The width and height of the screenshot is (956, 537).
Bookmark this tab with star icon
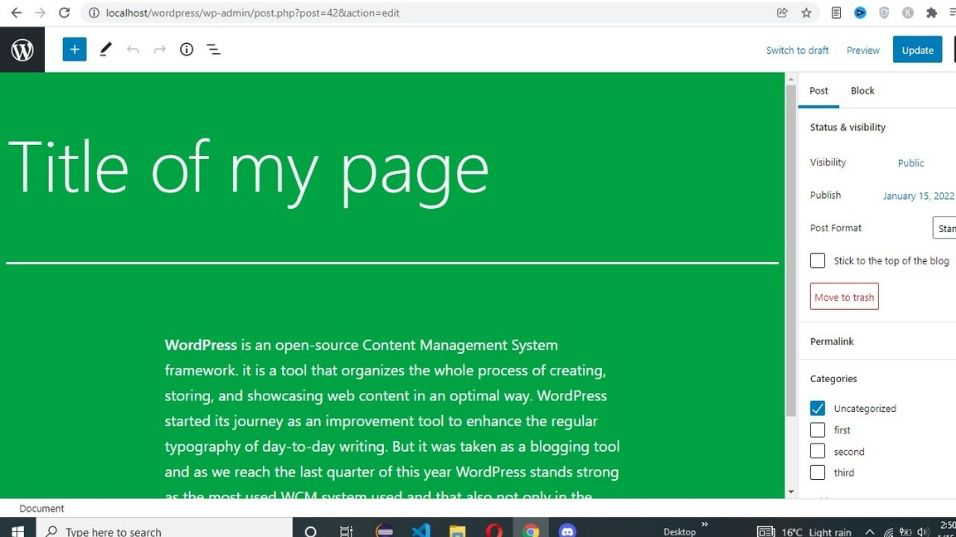[x=806, y=13]
